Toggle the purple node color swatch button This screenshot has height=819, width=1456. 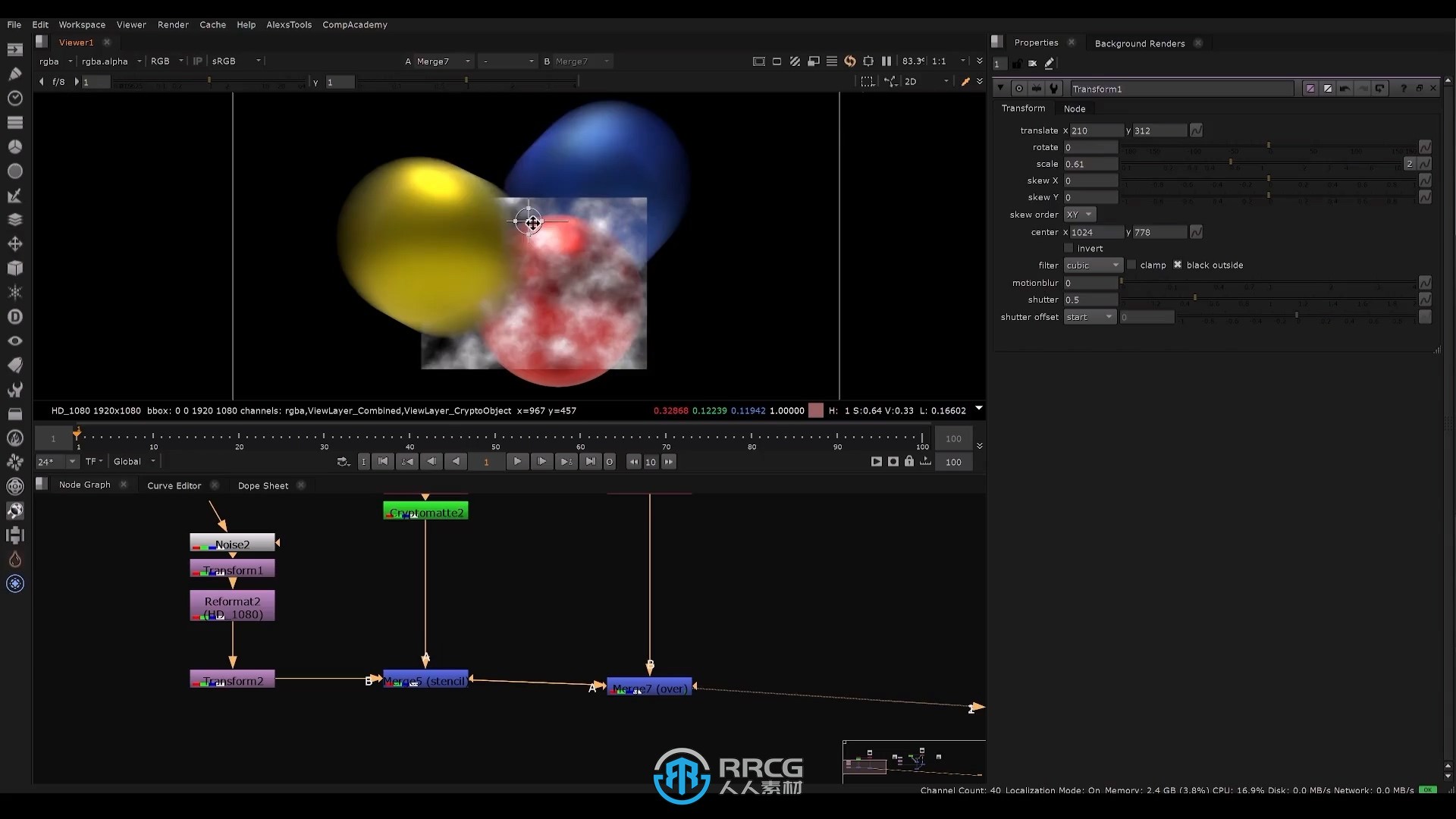coord(1310,89)
